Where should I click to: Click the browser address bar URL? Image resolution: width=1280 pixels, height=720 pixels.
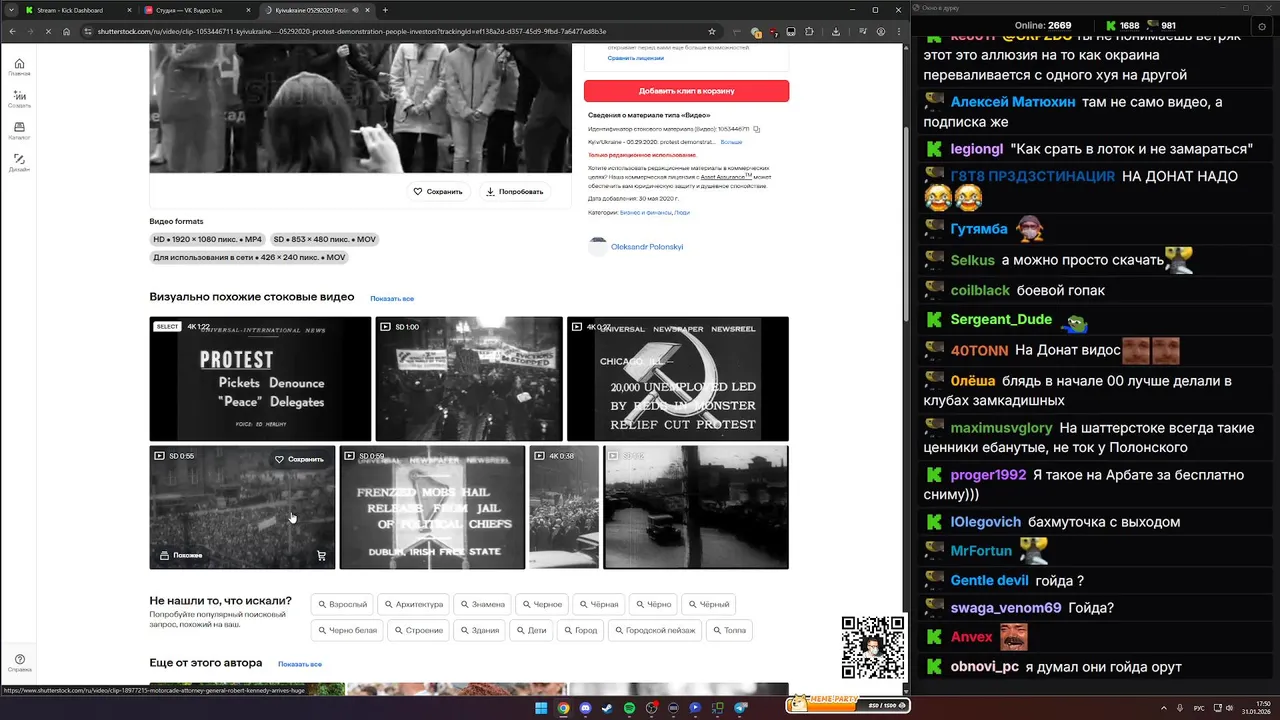[x=352, y=31]
